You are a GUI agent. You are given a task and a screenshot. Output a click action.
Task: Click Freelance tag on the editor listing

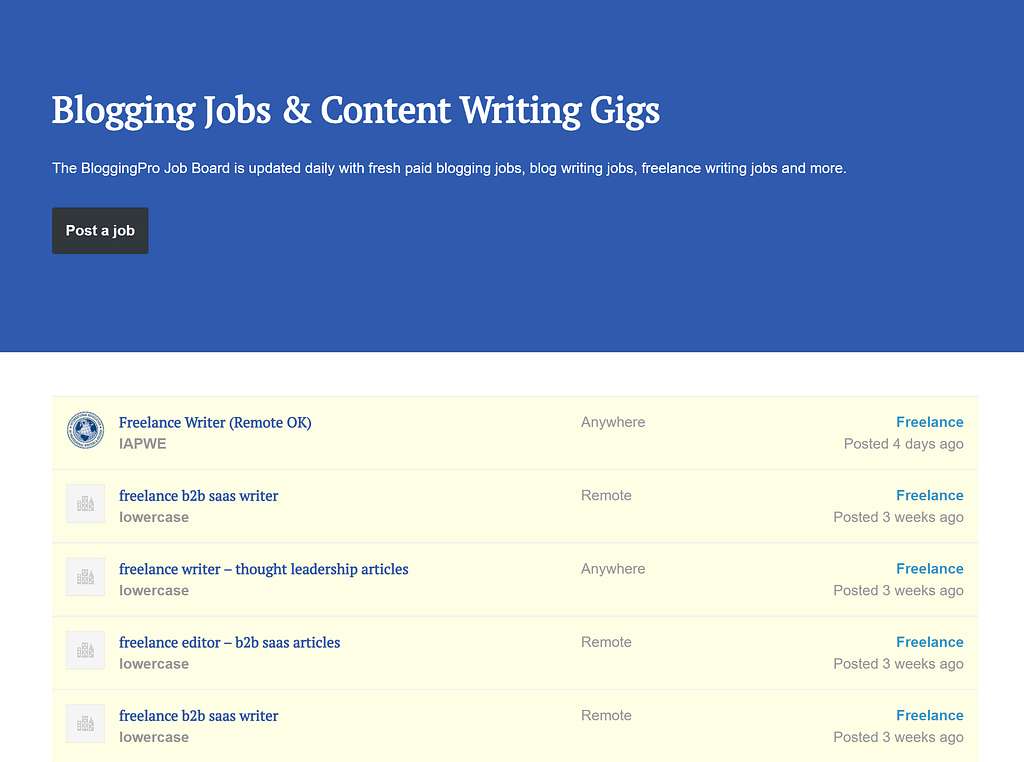[929, 642]
